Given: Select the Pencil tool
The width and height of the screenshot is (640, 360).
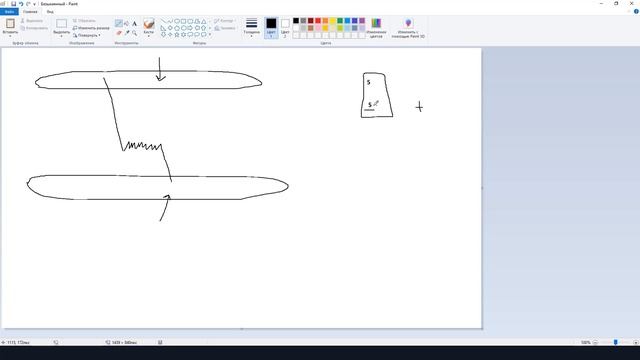Looking at the screenshot, I should pos(119,23).
